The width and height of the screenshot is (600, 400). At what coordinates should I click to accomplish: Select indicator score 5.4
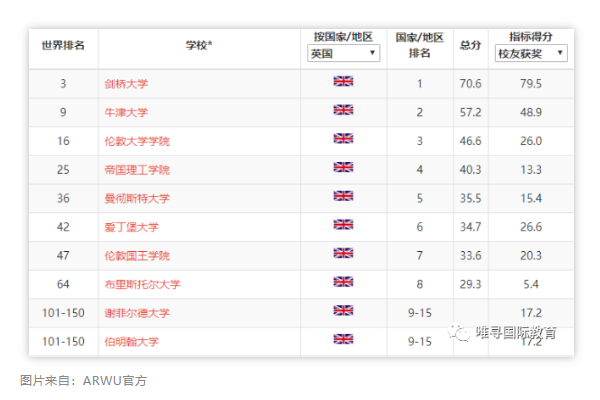point(531,284)
